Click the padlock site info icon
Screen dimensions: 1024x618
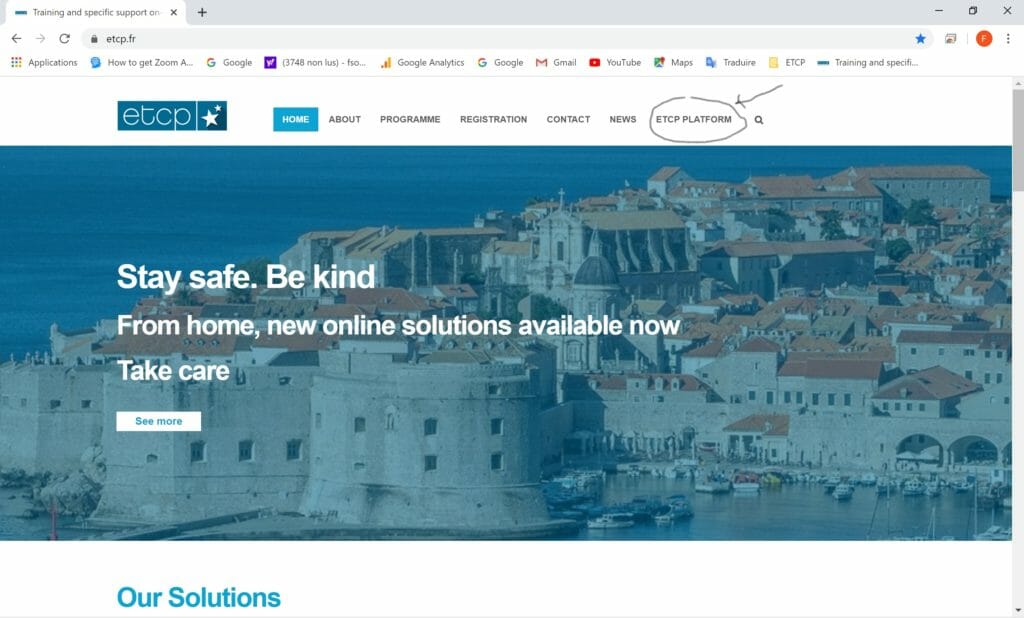[x=94, y=39]
